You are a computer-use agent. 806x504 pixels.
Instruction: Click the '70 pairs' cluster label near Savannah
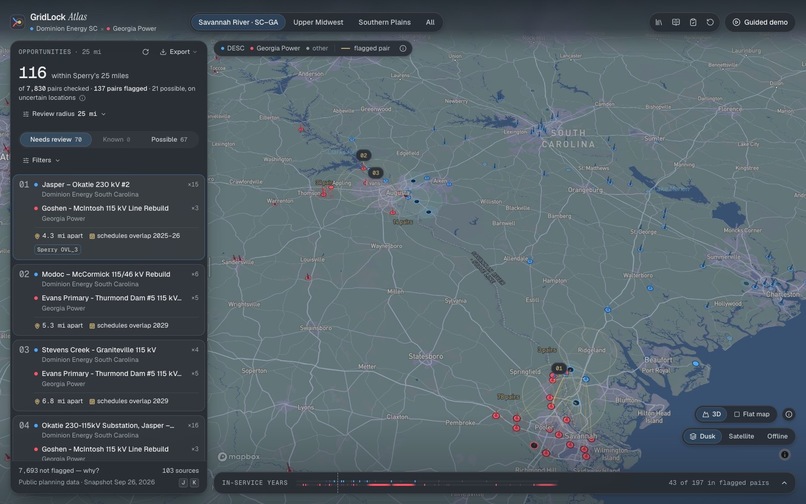click(x=508, y=397)
